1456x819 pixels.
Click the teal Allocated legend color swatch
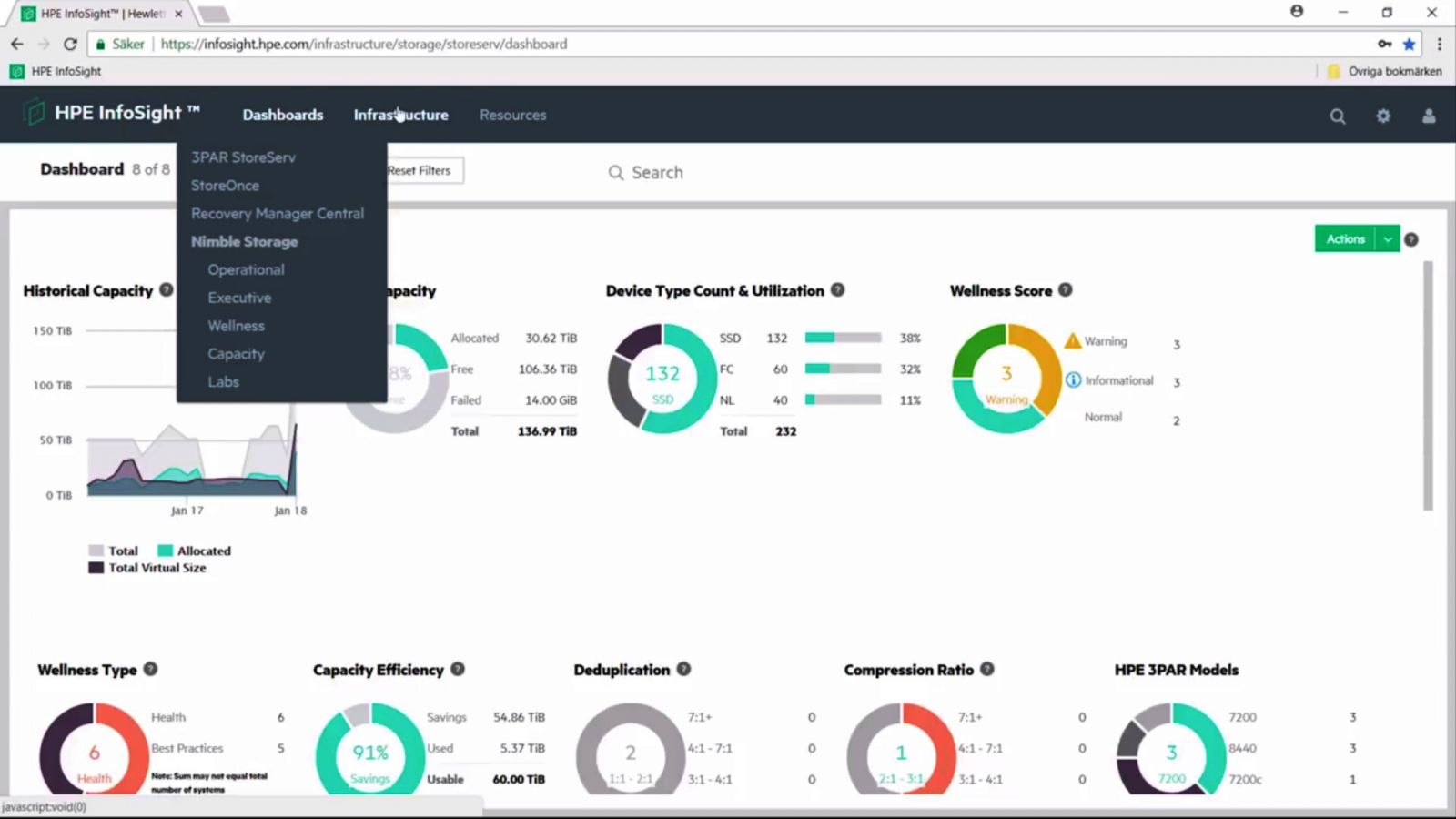(165, 551)
